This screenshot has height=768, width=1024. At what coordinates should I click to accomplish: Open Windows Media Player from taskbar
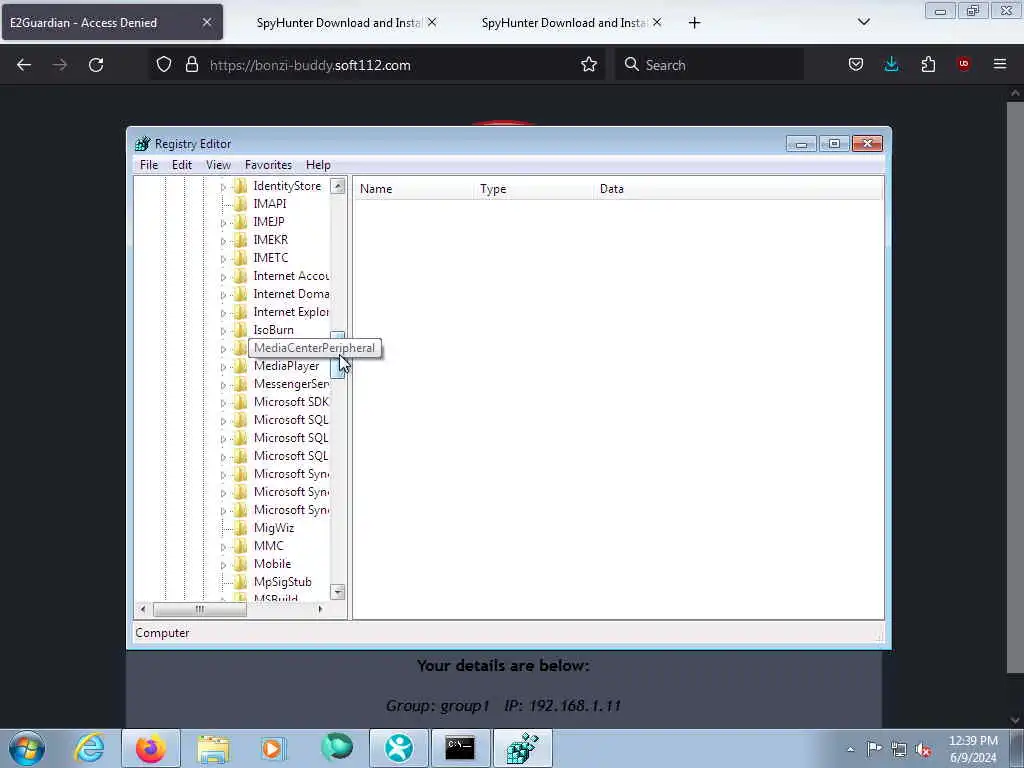(273, 748)
